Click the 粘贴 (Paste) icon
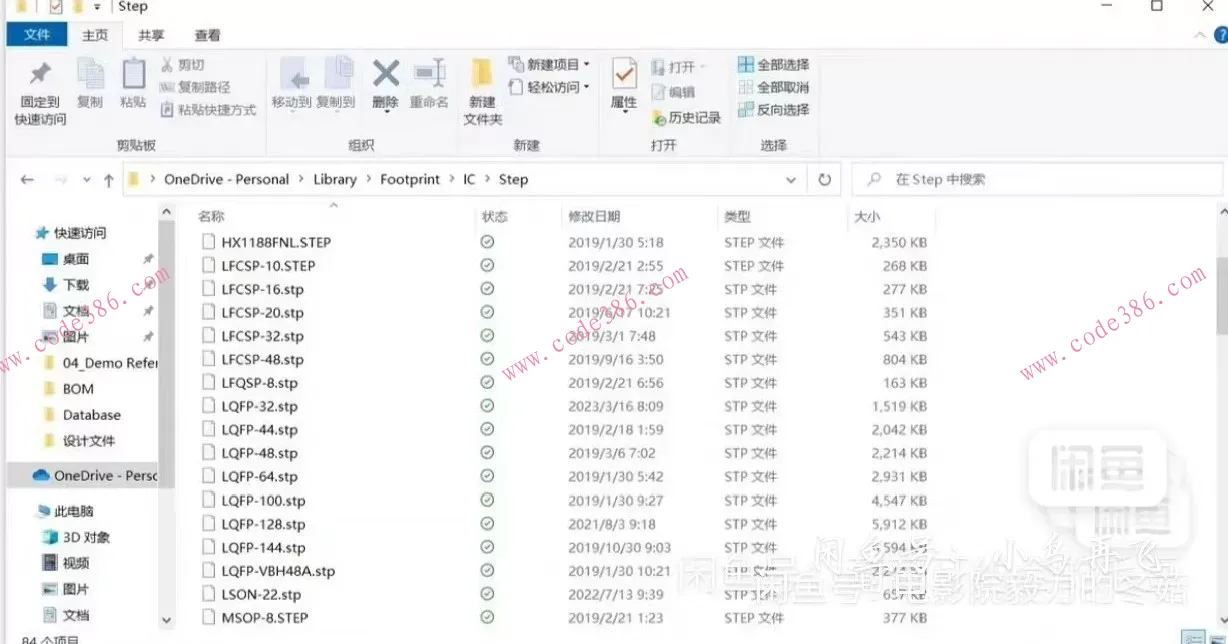Screen dimensions: 1228x644 133,87
